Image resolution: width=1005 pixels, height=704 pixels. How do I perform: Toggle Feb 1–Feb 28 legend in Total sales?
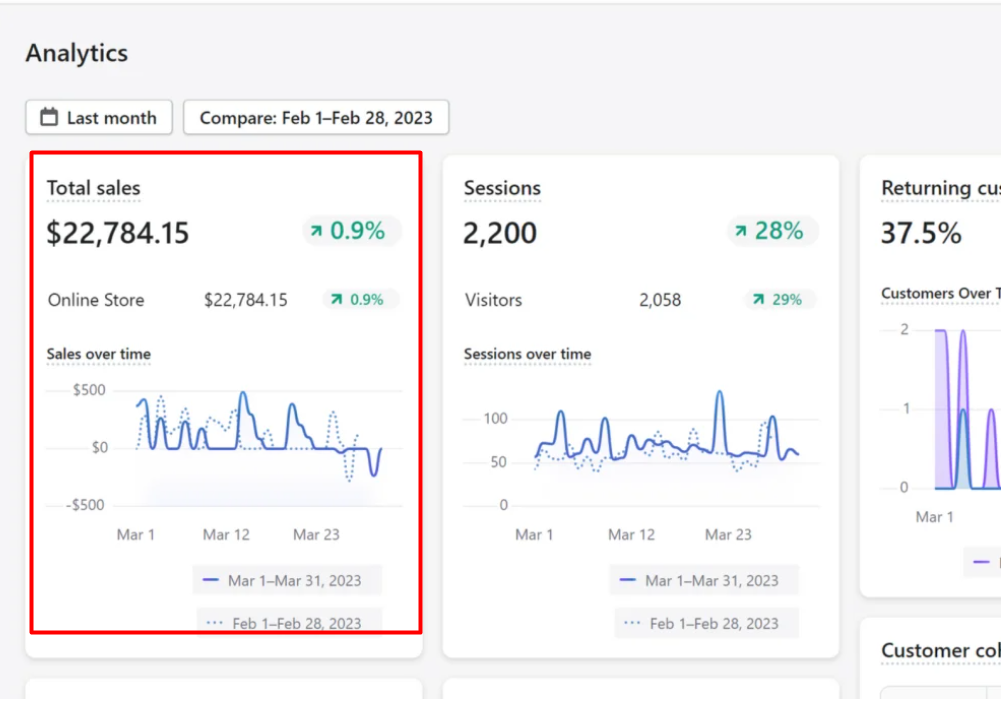[288, 623]
